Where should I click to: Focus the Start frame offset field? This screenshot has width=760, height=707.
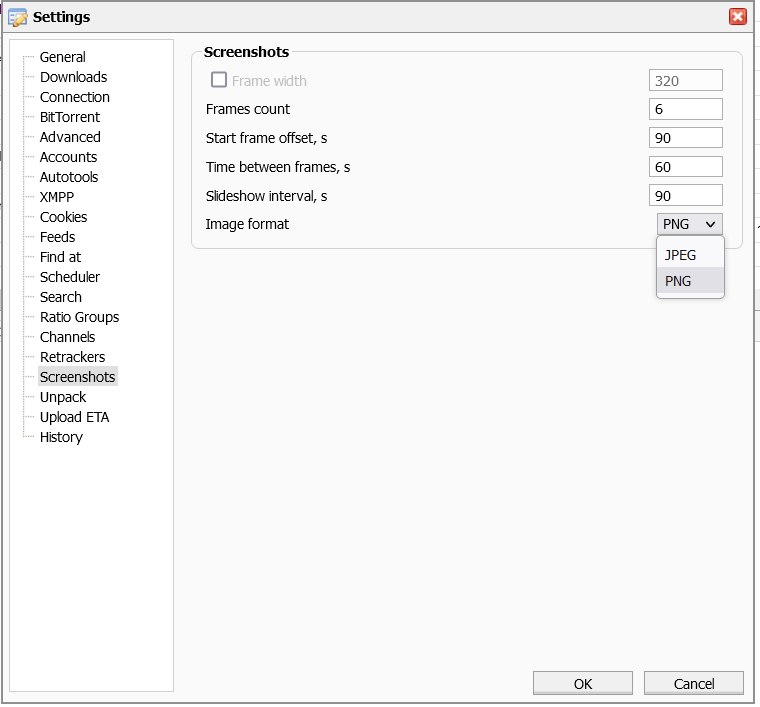click(x=685, y=138)
